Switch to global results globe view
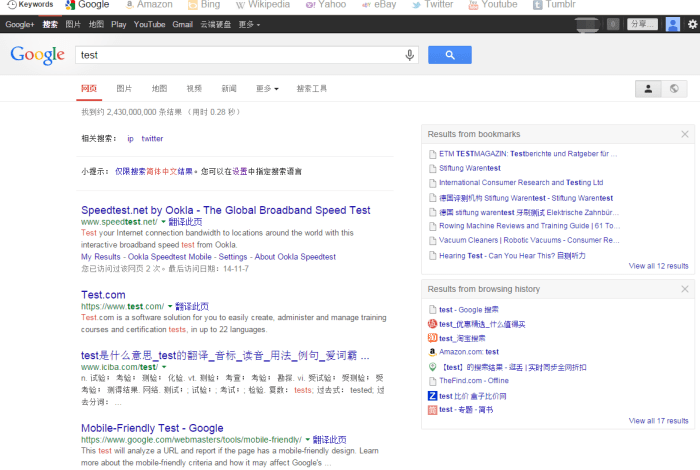The width and height of the screenshot is (700, 470). point(674,89)
